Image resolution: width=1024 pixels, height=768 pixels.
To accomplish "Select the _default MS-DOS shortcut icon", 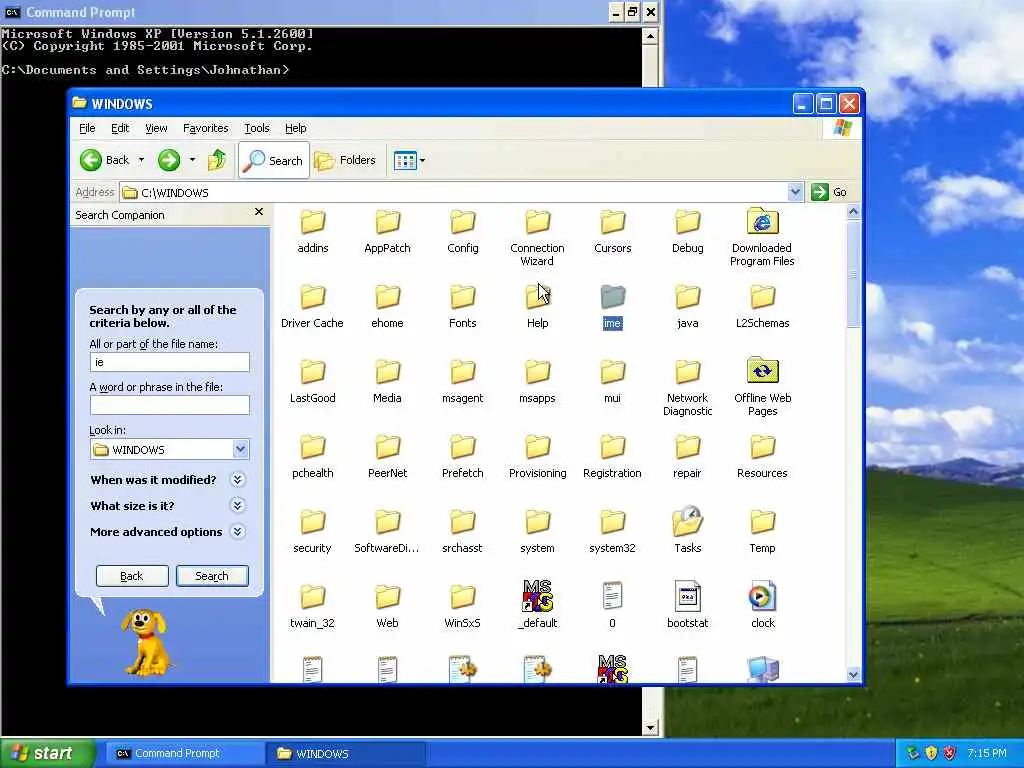I will [537, 596].
